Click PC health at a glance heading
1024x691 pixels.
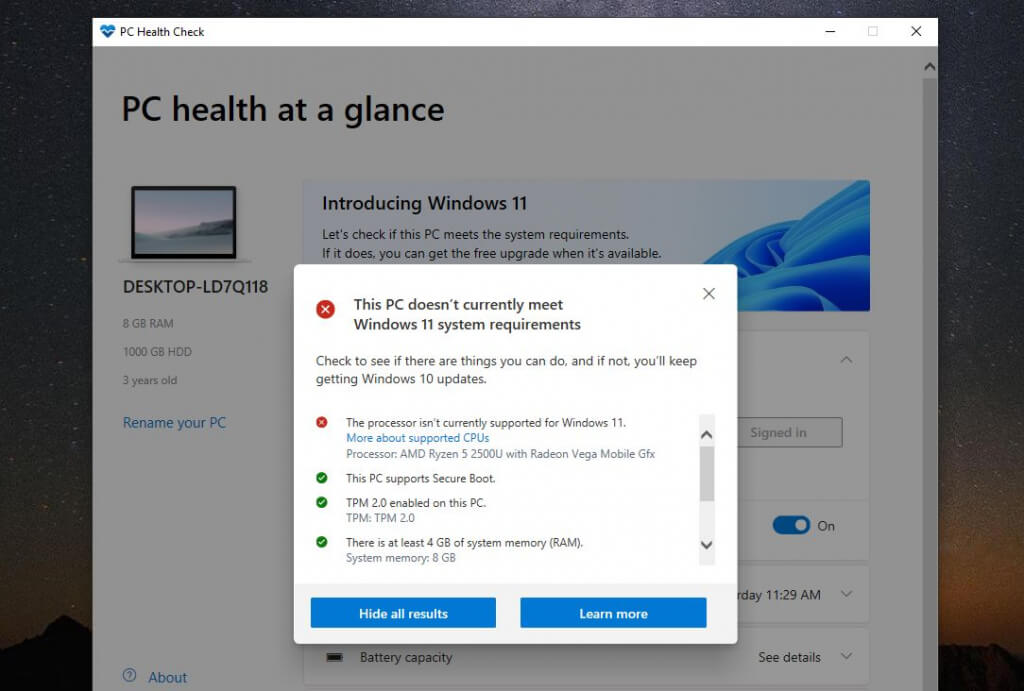(283, 110)
